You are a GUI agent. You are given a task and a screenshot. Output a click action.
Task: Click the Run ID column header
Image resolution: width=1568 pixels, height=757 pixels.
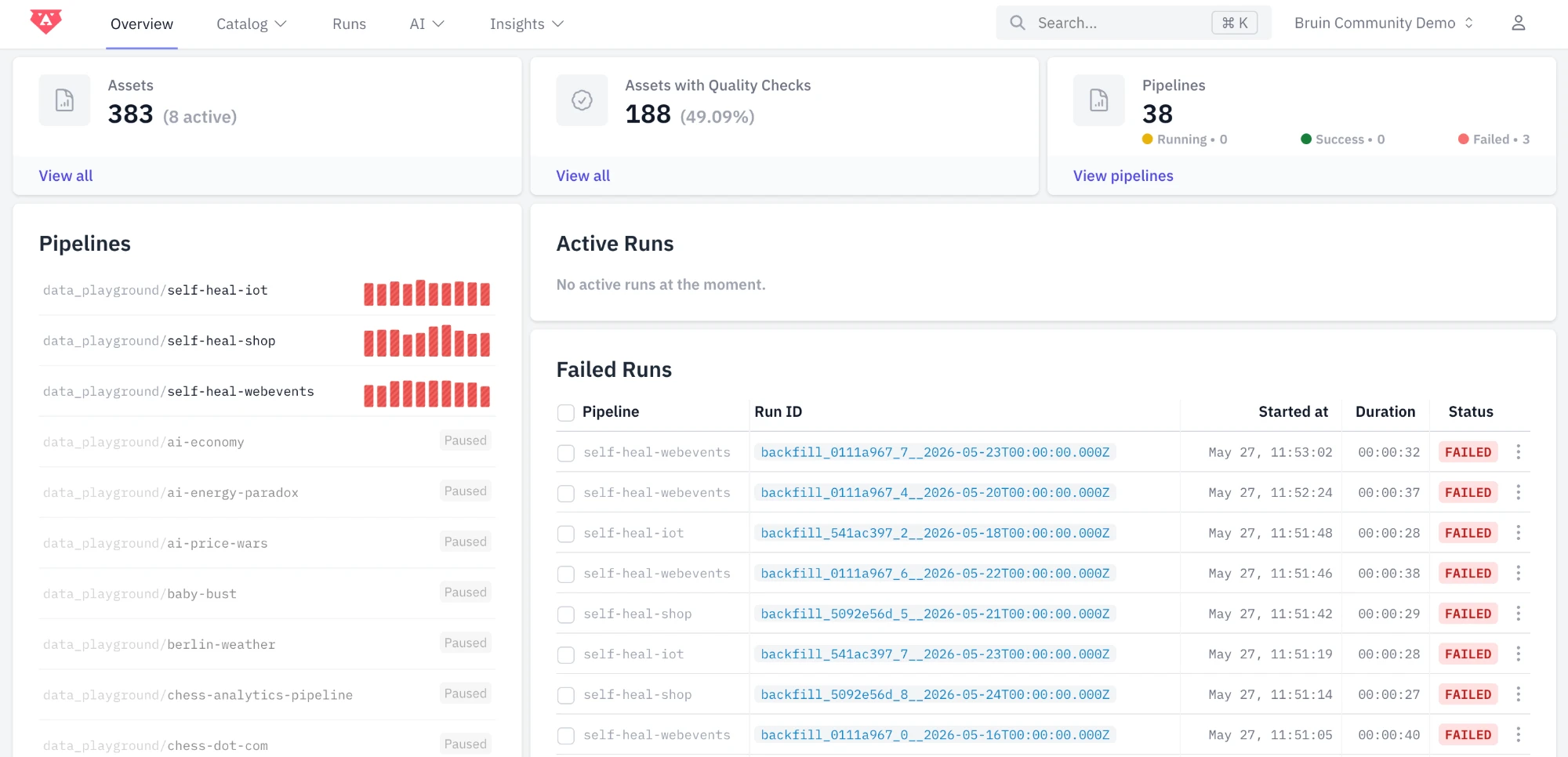click(778, 411)
